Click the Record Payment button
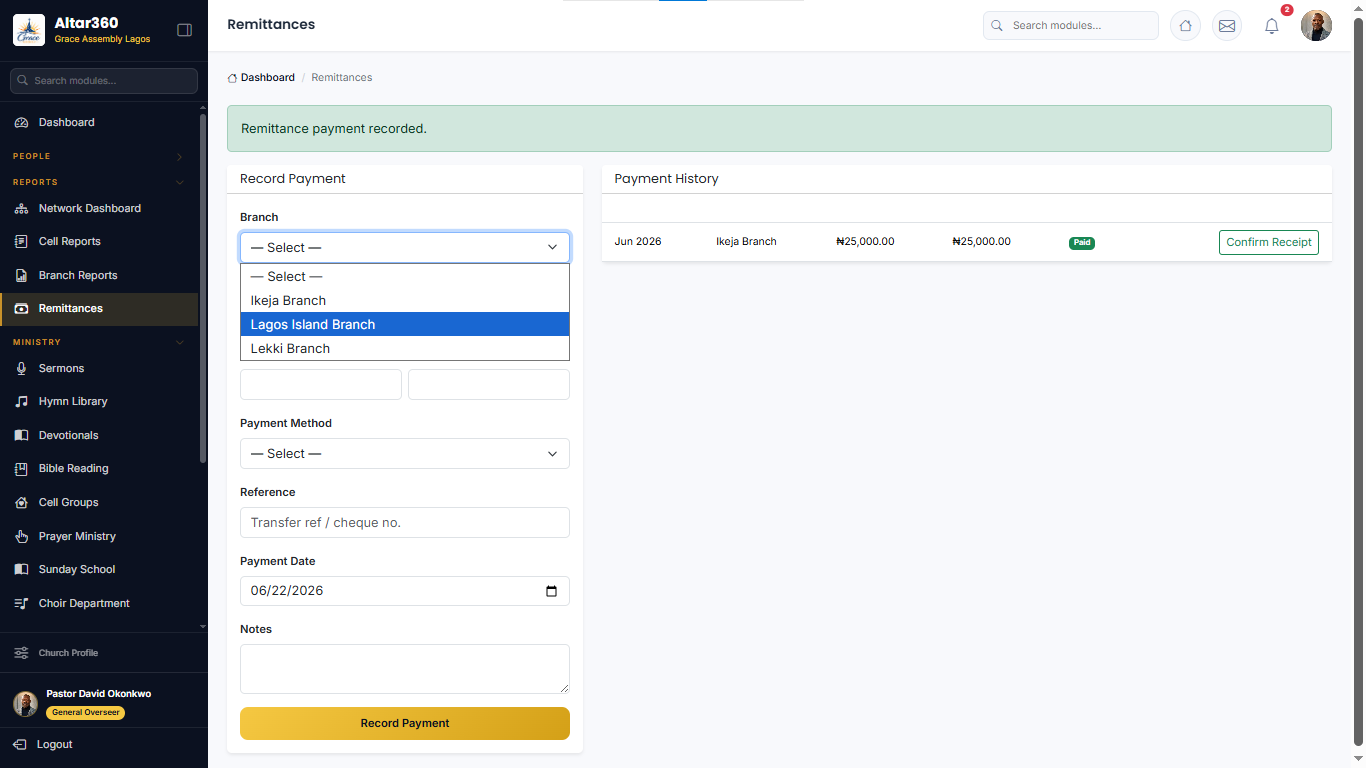This screenshot has height=768, width=1366. pos(405,723)
